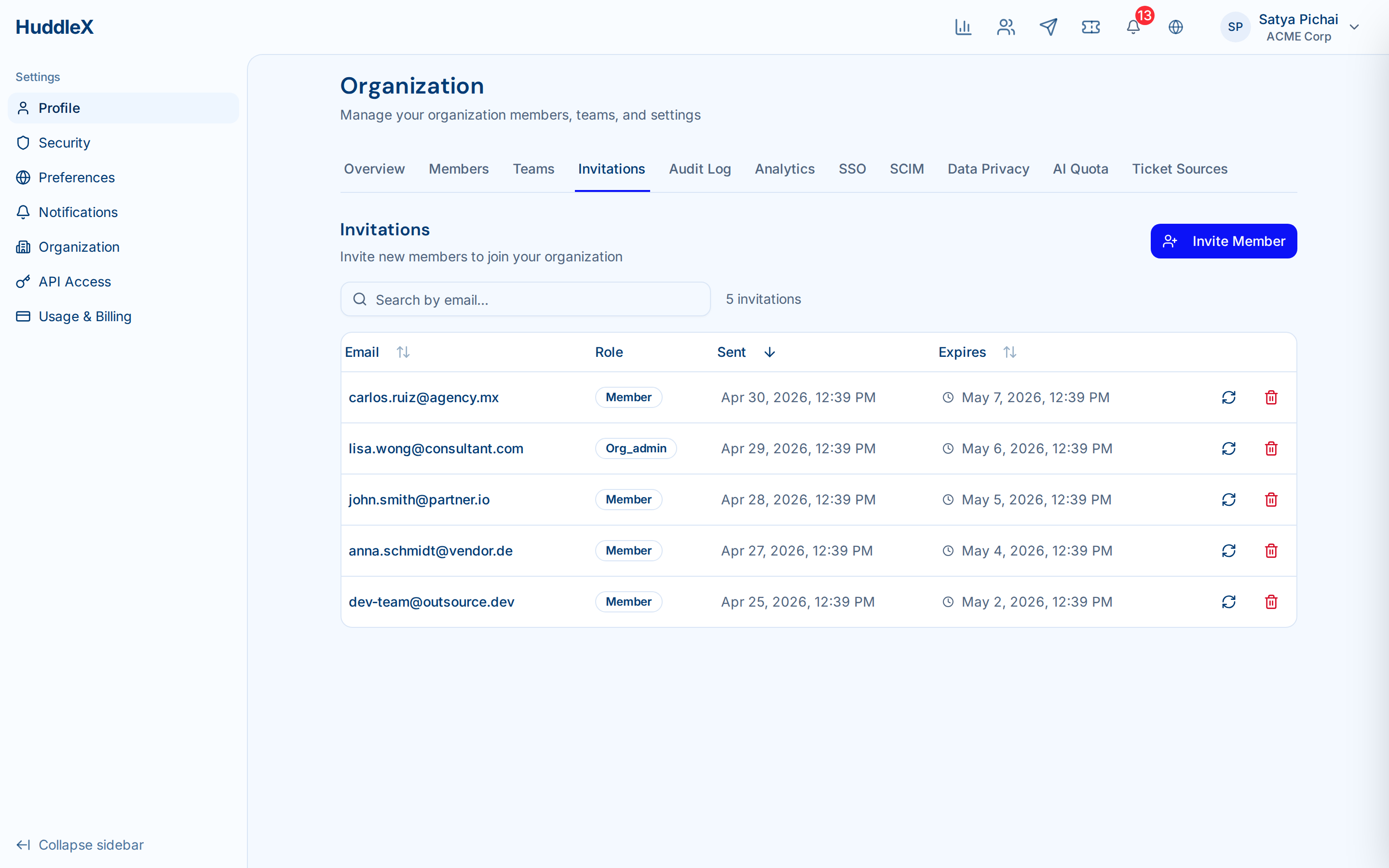Open API Access in sidebar
Viewport: 1389px width, 868px height.
pos(123,282)
